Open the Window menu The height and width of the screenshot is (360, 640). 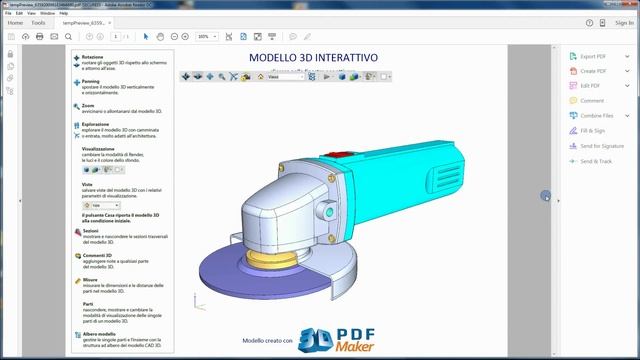47,13
